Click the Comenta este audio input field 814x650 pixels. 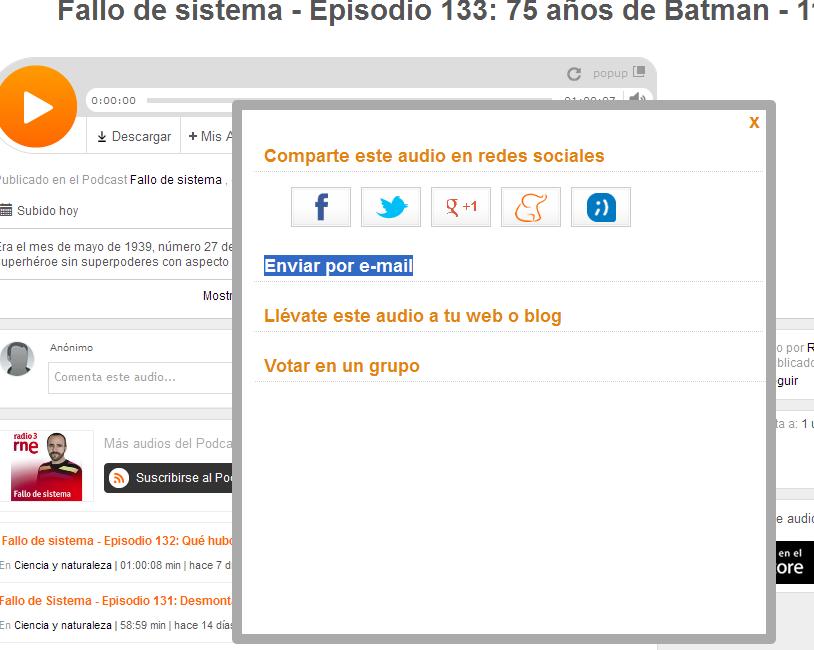(140, 377)
